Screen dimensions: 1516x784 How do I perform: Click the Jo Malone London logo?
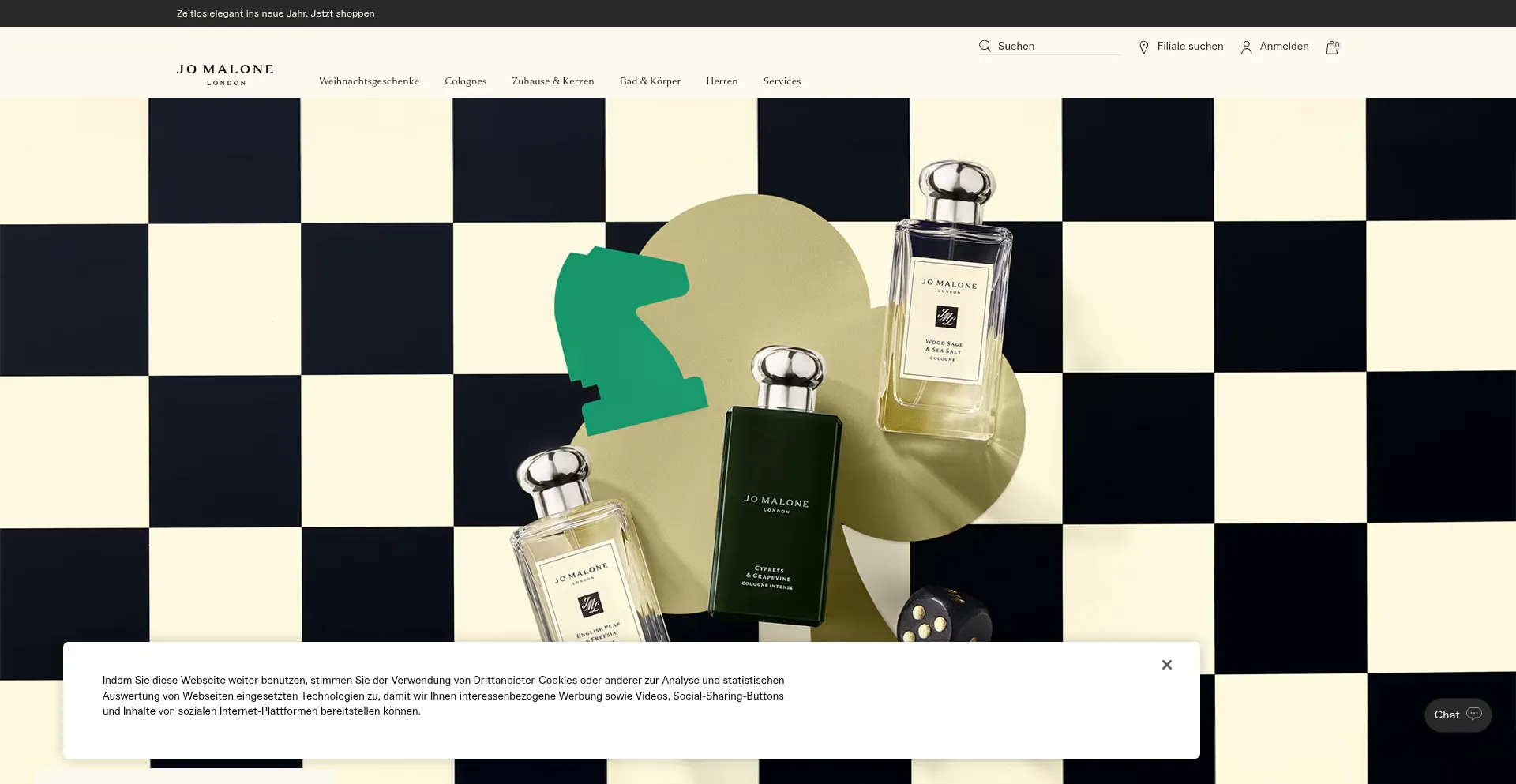pyautogui.click(x=225, y=74)
